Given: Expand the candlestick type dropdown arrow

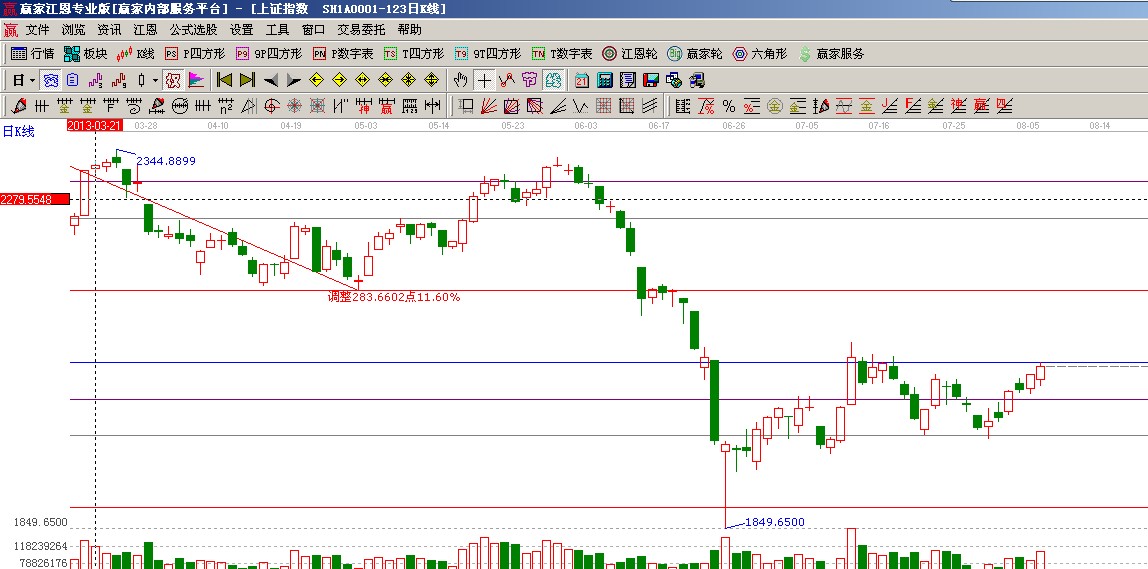Looking at the screenshot, I should 154,80.
